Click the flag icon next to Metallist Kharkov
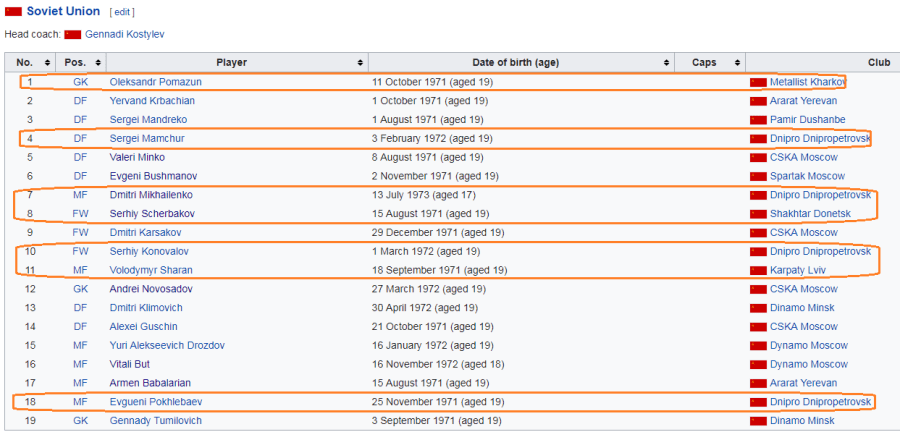Screen dimensions: 900x432 (758, 82)
